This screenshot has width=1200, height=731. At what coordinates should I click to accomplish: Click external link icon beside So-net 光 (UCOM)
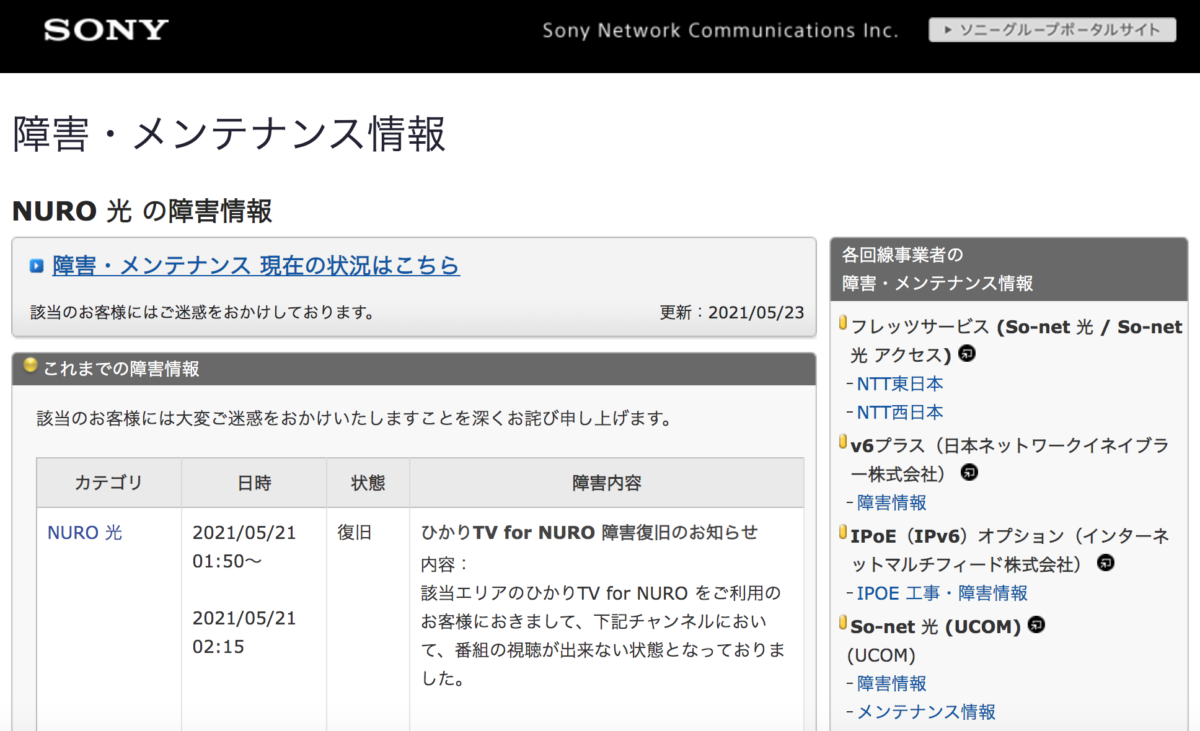pyautogui.click(x=1037, y=625)
